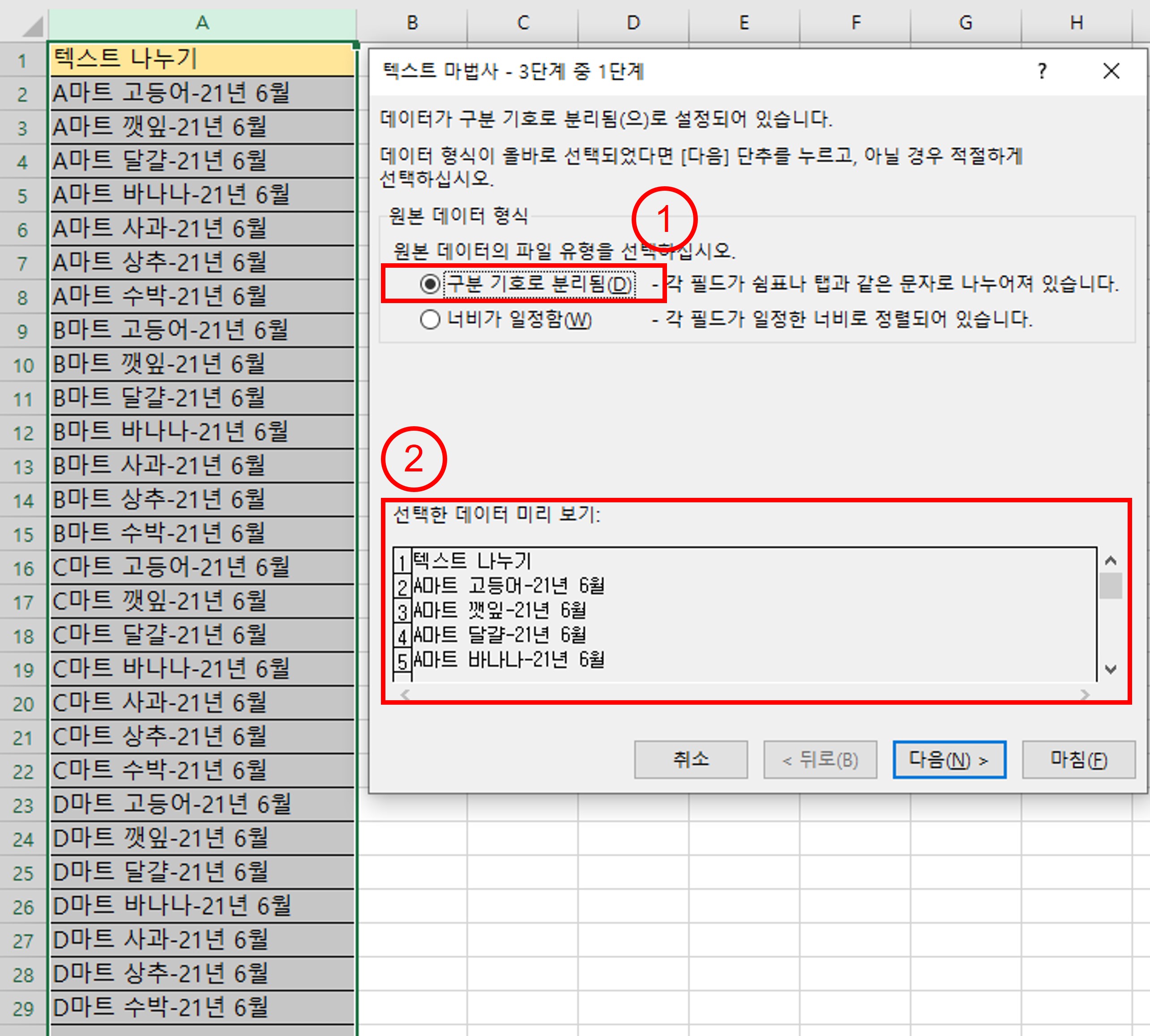Click the 취소 button
Image resolution: width=1150 pixels, height=1036 pixels.
[x=690, y=759]
